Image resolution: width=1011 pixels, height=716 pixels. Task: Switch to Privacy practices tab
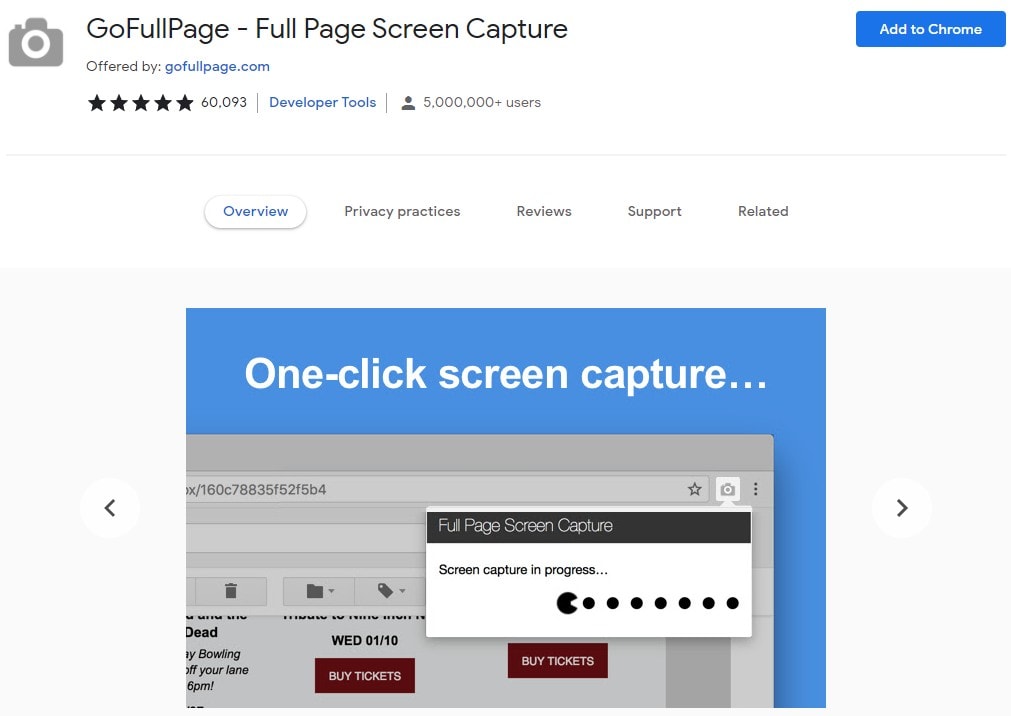(x=402, y=212)
